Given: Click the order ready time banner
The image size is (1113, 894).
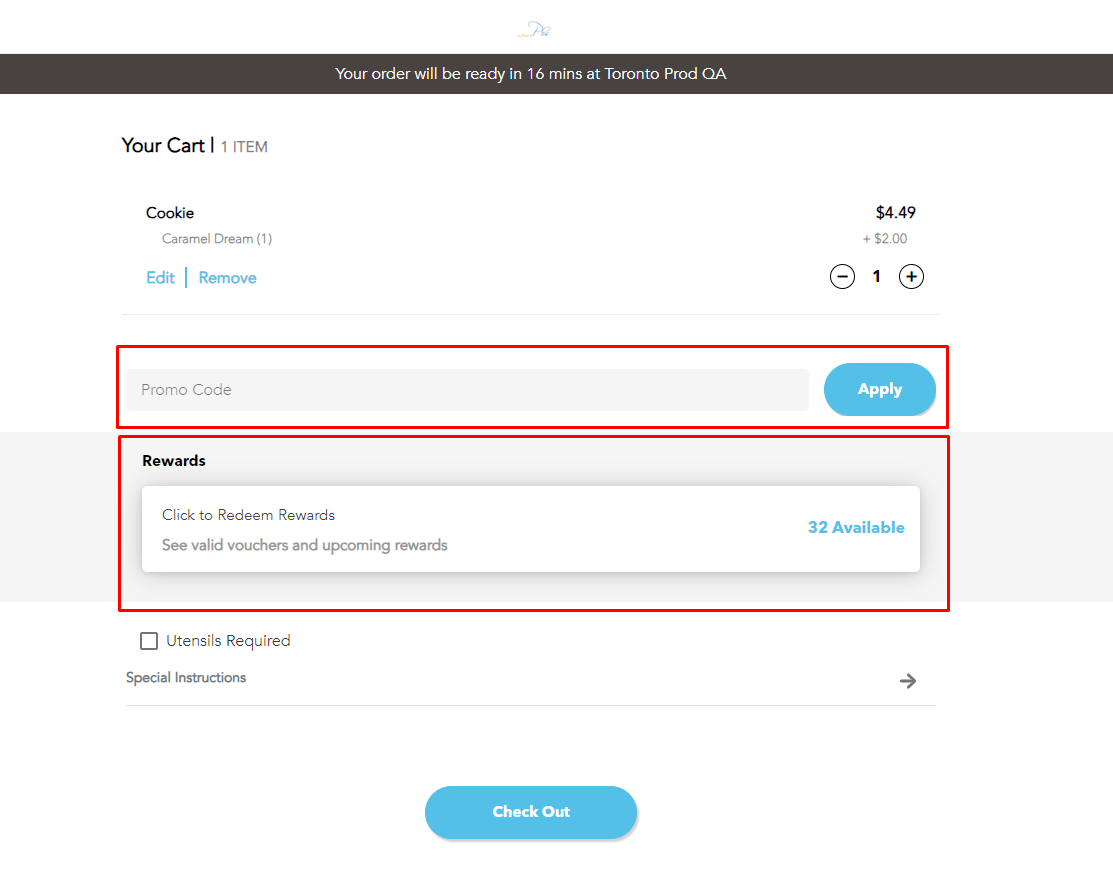Looking at the screenshot, I should click(531, 73).
